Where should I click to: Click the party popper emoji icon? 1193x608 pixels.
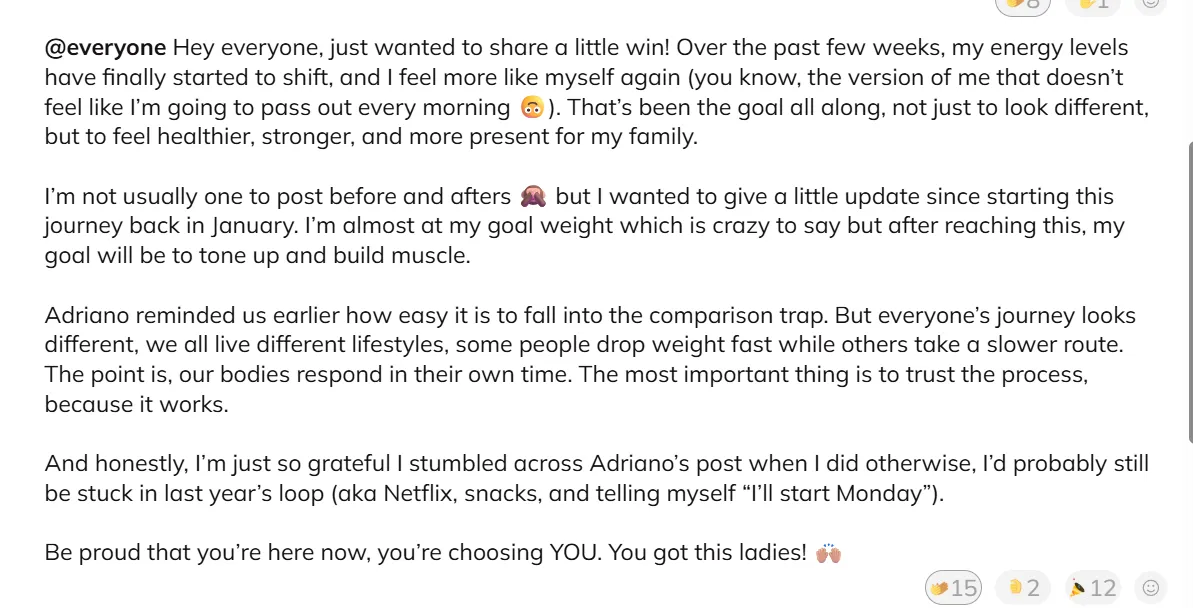click(1077, 588)
